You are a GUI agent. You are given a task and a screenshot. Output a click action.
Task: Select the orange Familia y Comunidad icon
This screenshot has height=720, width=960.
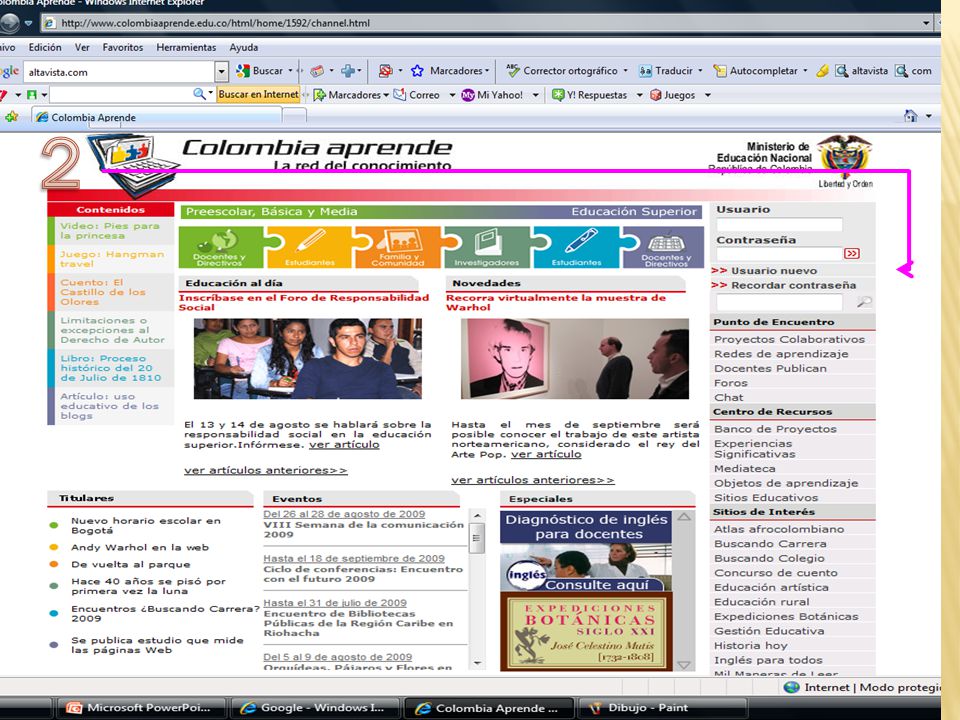pos(398,247)
